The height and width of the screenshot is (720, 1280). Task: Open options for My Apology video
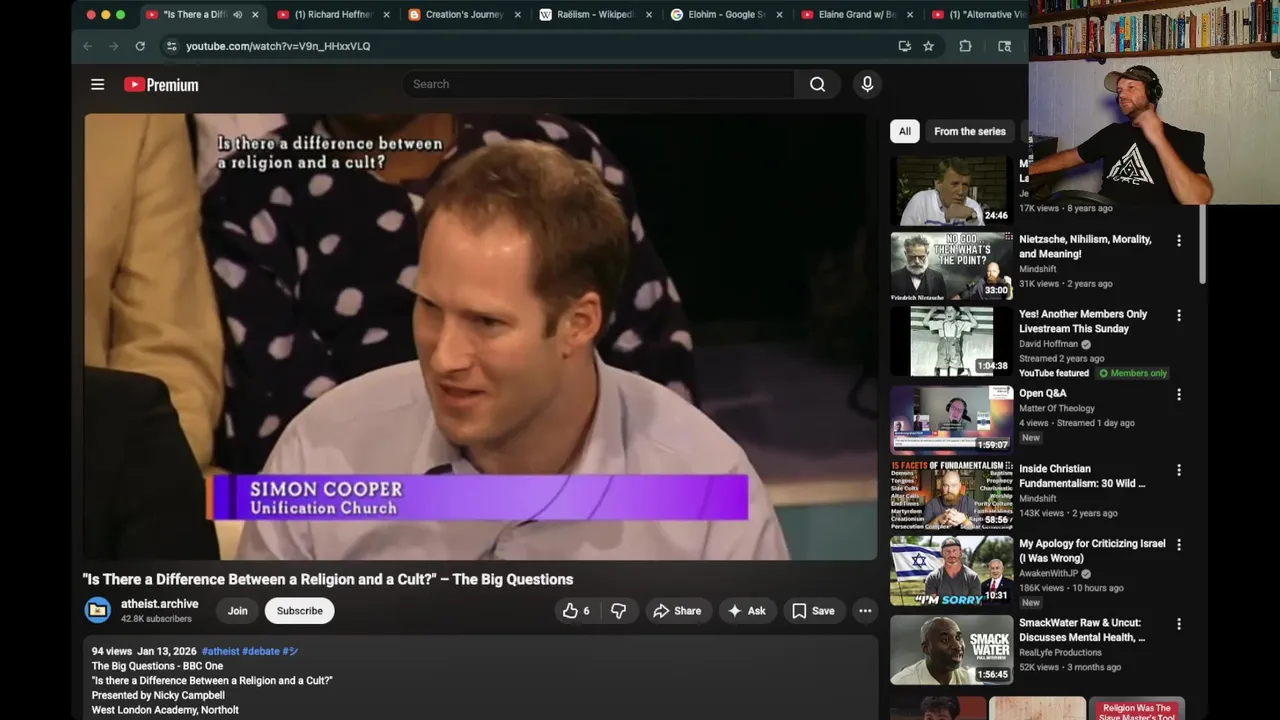click(x=1178, y=545)
